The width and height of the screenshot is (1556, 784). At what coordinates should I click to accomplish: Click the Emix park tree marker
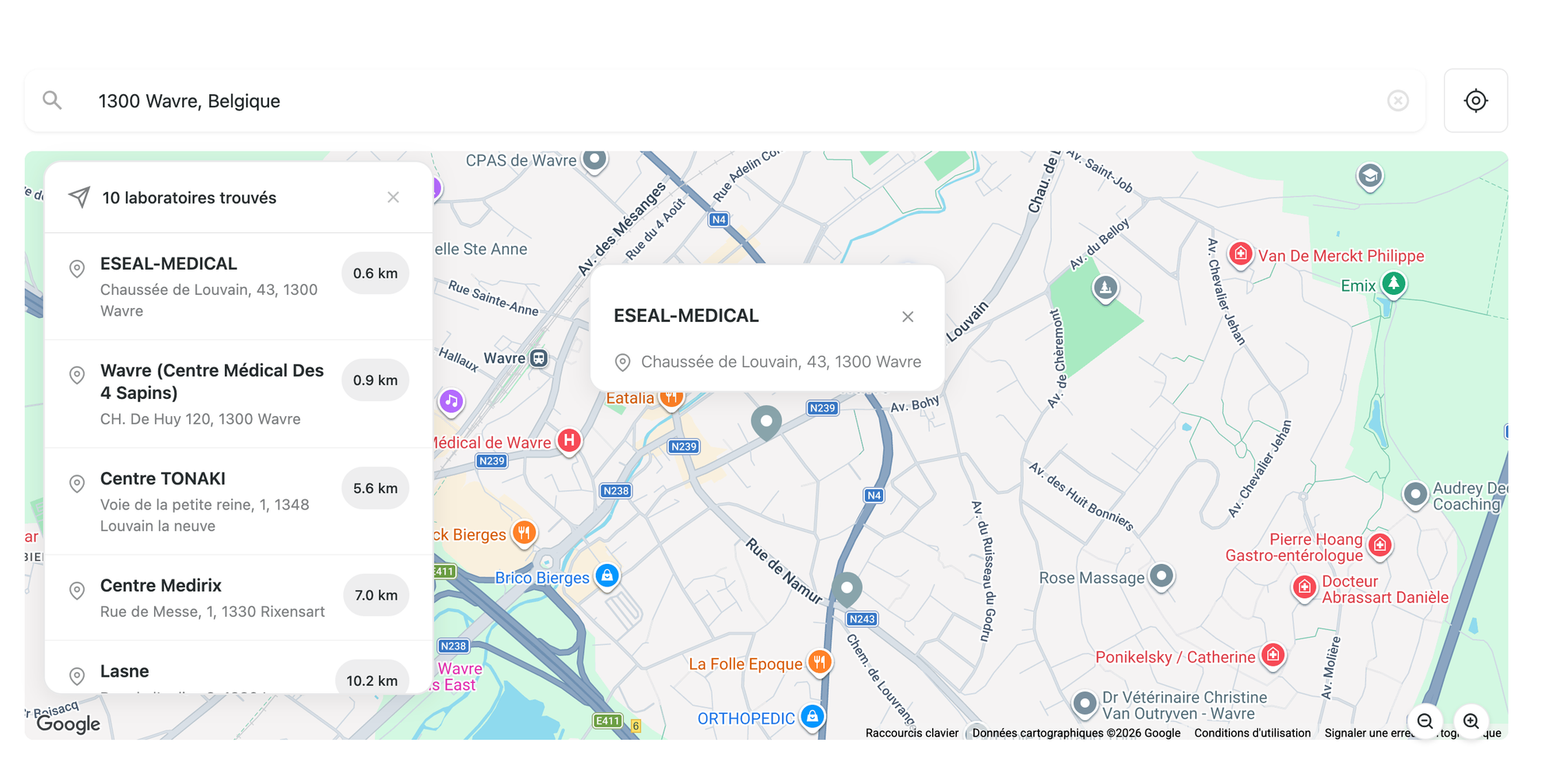click(x=1393, y=283)
